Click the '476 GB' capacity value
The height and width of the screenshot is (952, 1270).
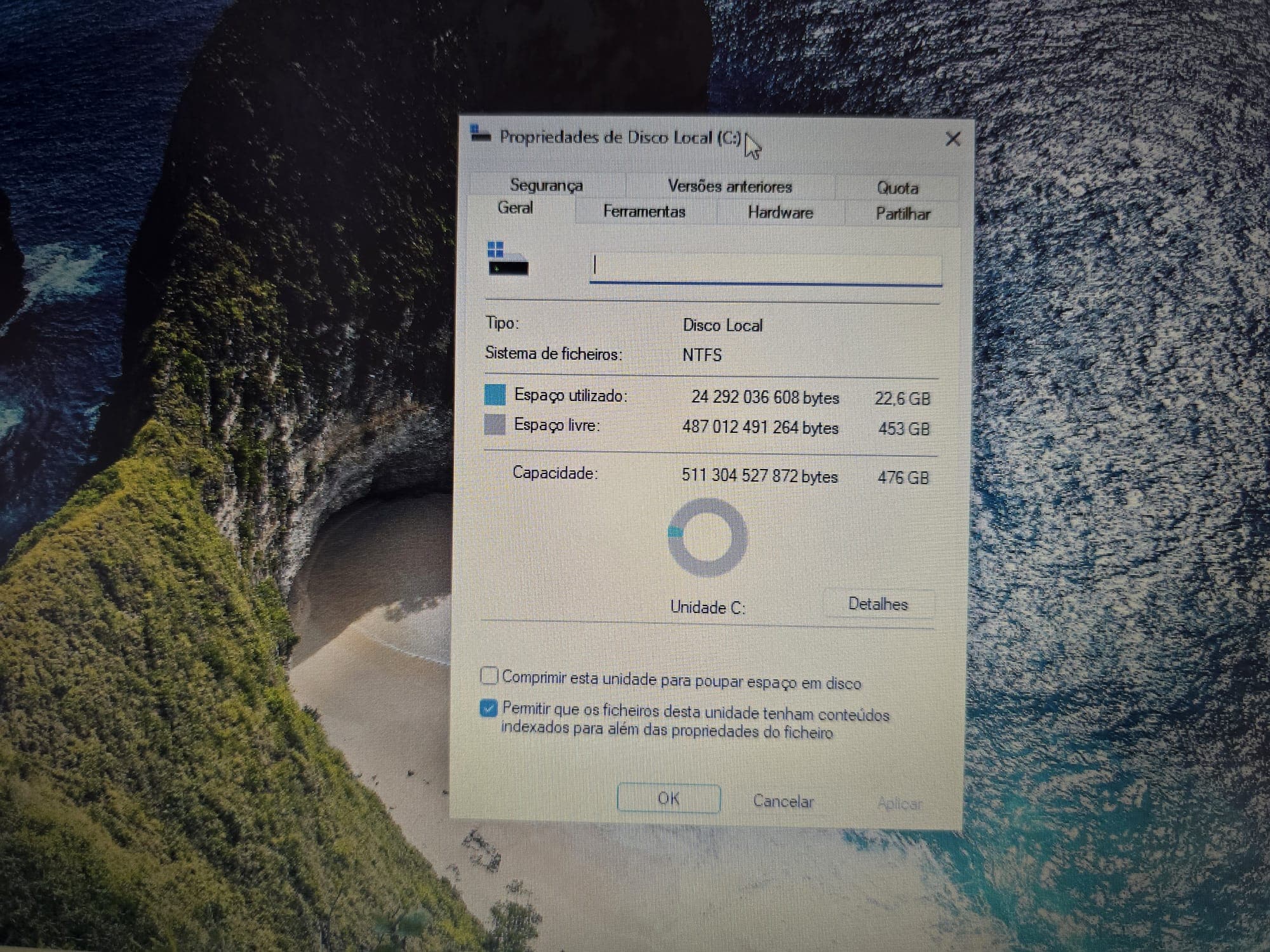tap(903, 477)
